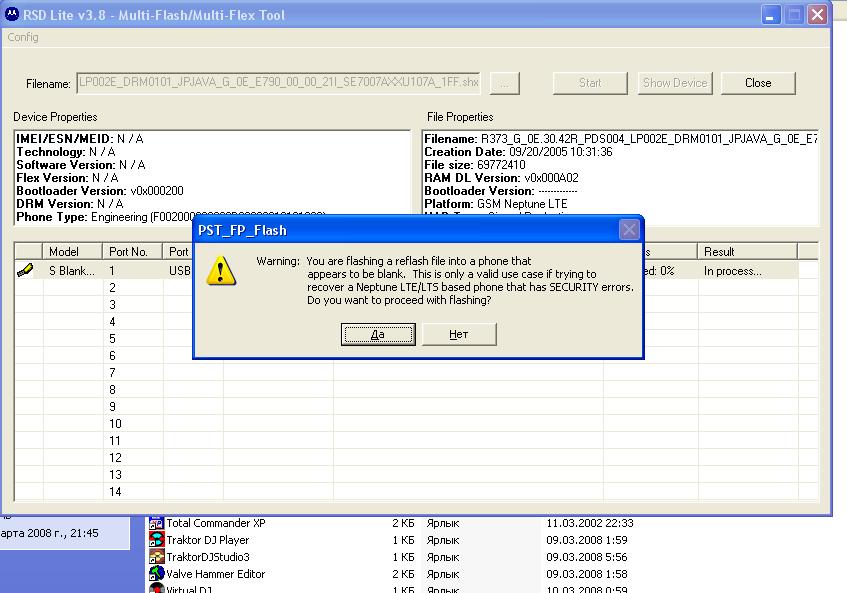Click the File size 69772410 line

[x=475, y=165]
